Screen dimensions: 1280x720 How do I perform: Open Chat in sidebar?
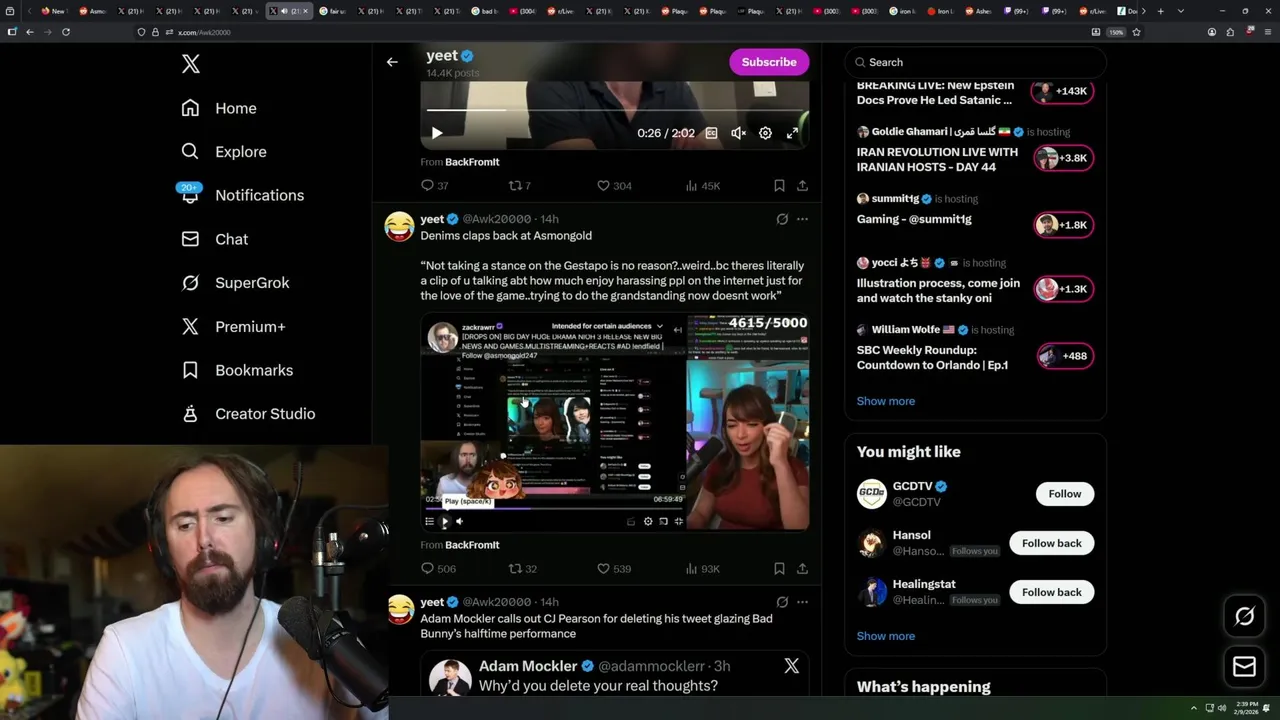[x=214, y=239]
